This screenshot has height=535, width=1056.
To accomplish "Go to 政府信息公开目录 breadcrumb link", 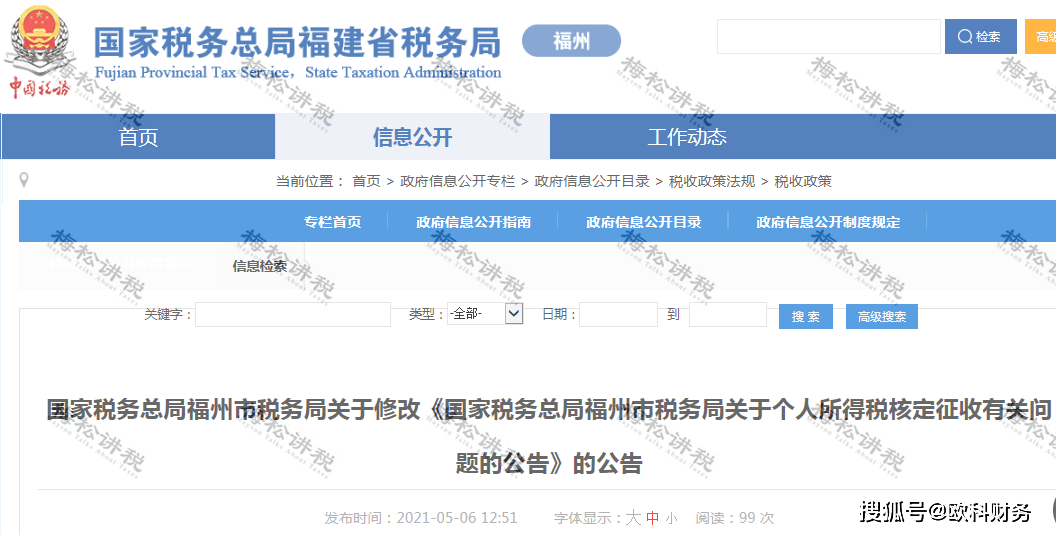I will [x=592, y=181].
